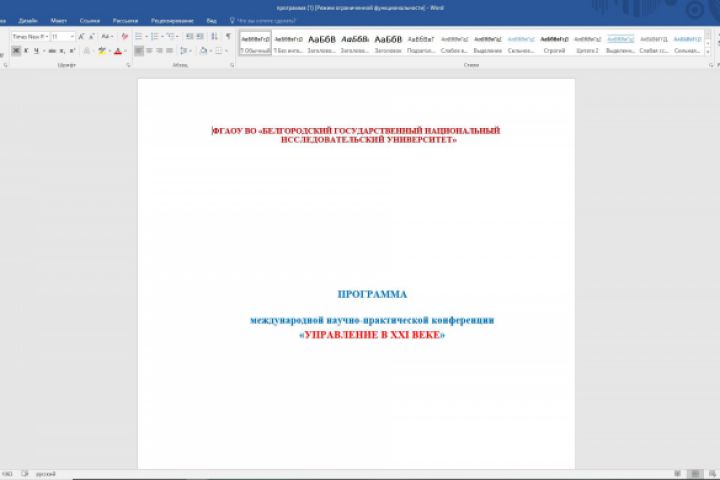Expand the styles gallery More button
The image size is (720, 480).
coord(708,52)
